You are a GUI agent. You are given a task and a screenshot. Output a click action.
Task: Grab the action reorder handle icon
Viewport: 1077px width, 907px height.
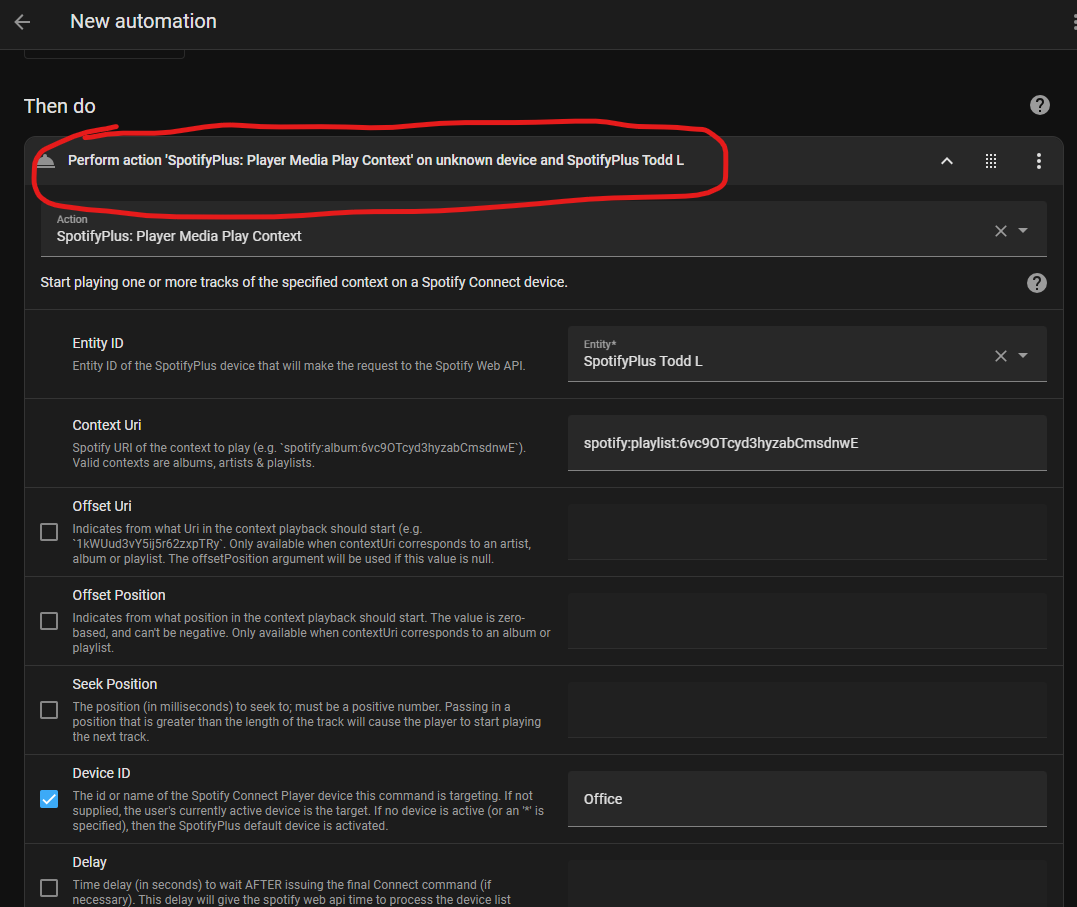(x=990, y=161)
